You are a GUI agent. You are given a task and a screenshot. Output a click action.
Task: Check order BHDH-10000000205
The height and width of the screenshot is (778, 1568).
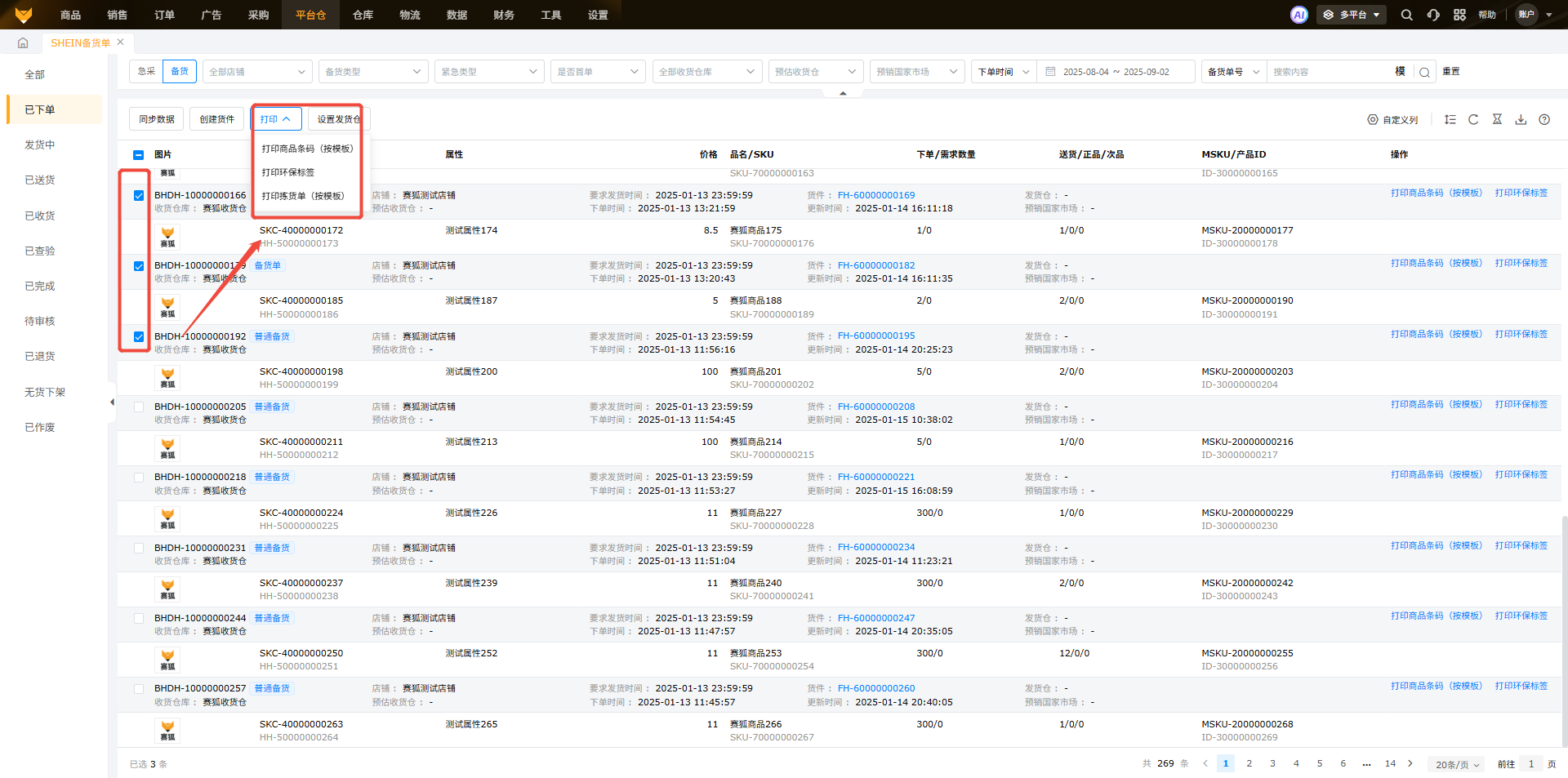(139, 407)
